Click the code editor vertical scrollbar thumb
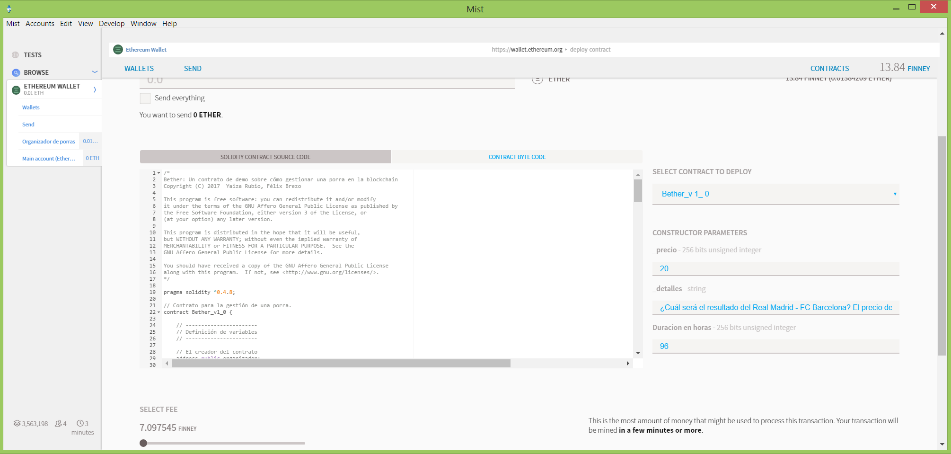This screenshot has width=951, height=454. click(x=637, y=190)
